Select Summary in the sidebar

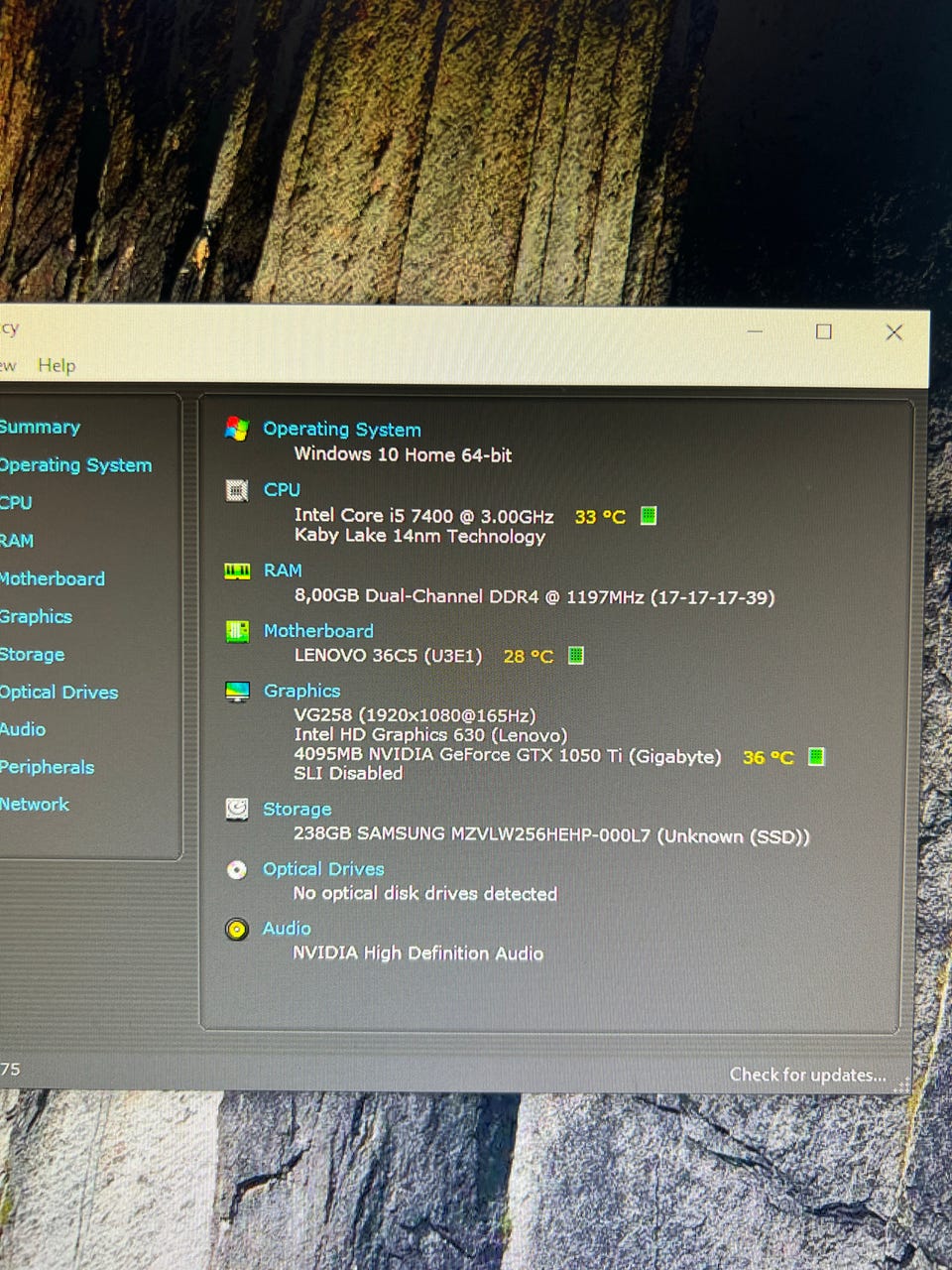(x=40, y=428)
